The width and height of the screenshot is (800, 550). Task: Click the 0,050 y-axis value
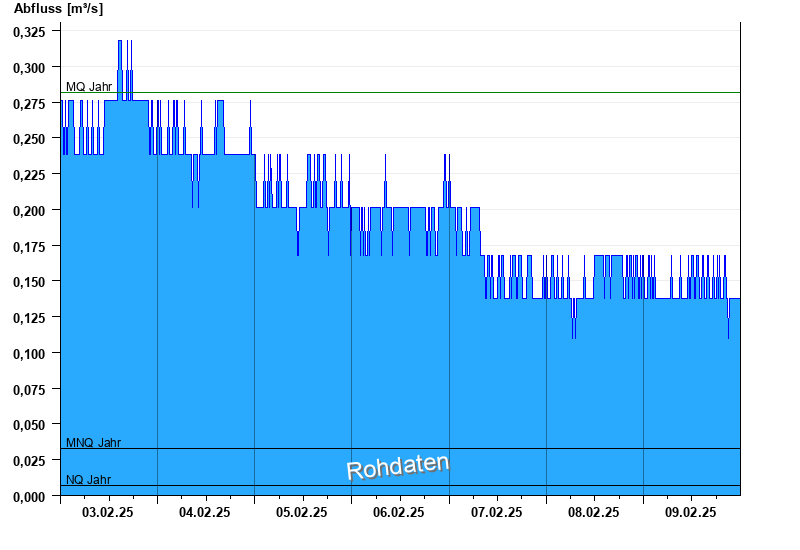coord(29,425)
